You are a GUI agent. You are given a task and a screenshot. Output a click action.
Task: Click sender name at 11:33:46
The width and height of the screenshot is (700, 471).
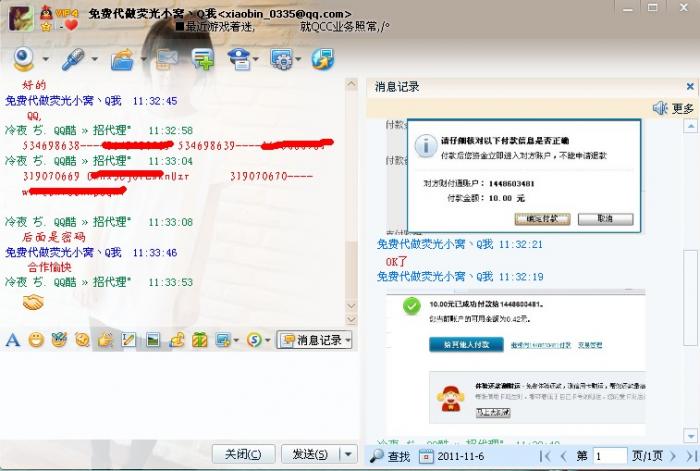click(x=63, y=253)
